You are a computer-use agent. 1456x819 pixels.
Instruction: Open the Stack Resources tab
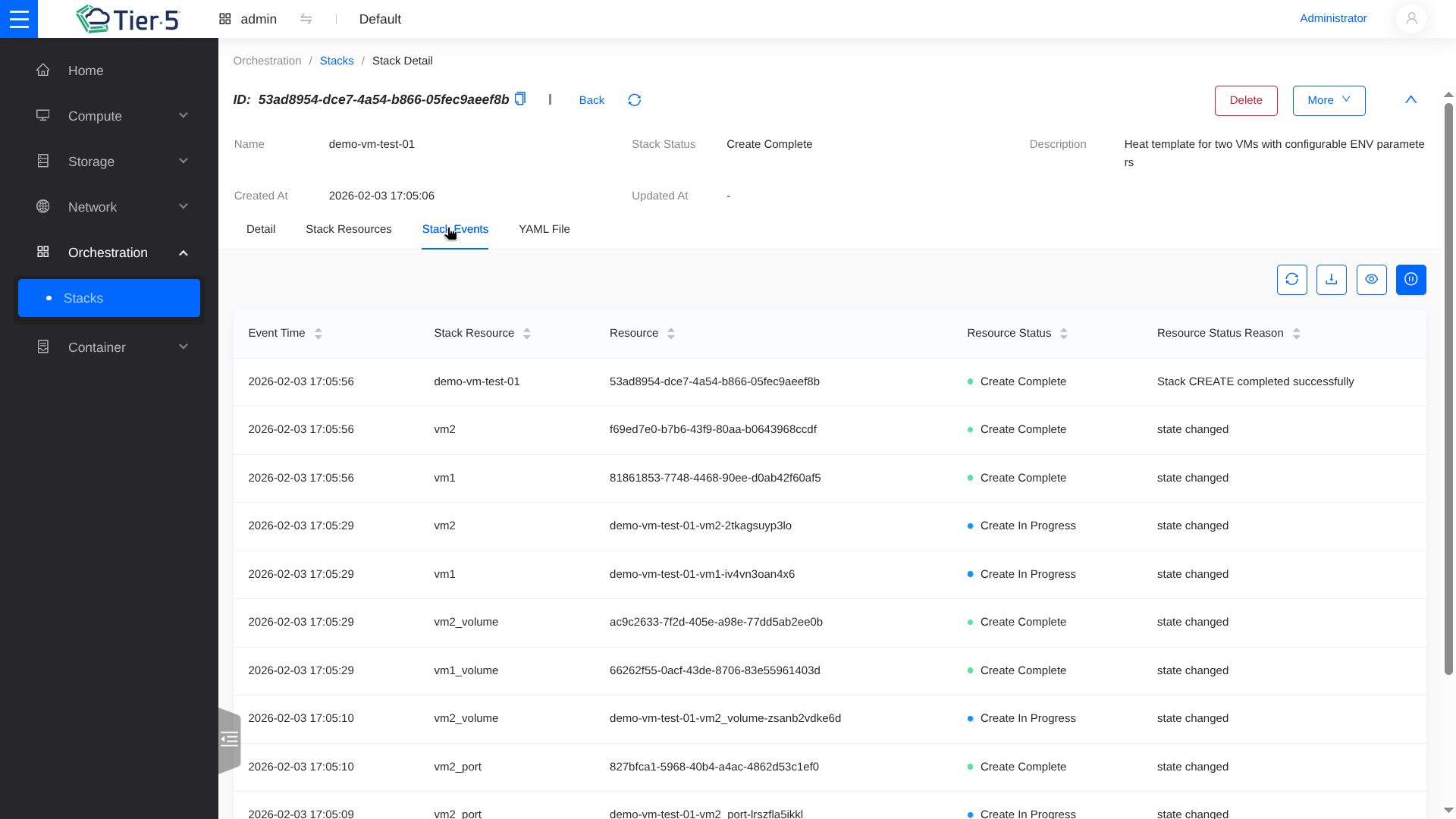[348, 229]
